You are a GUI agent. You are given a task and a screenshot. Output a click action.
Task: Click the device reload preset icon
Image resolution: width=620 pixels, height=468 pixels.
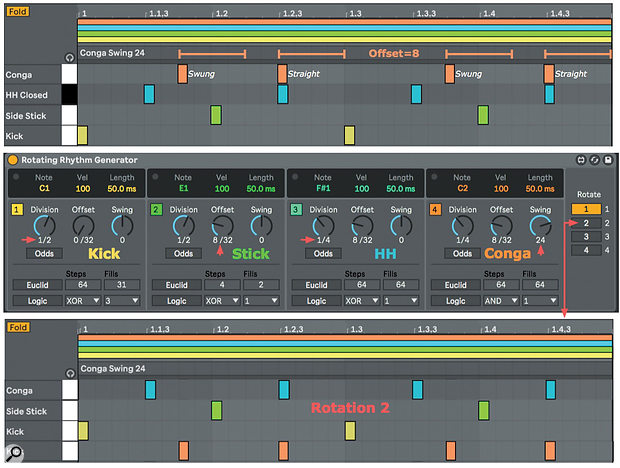click(x=594, y=160)
